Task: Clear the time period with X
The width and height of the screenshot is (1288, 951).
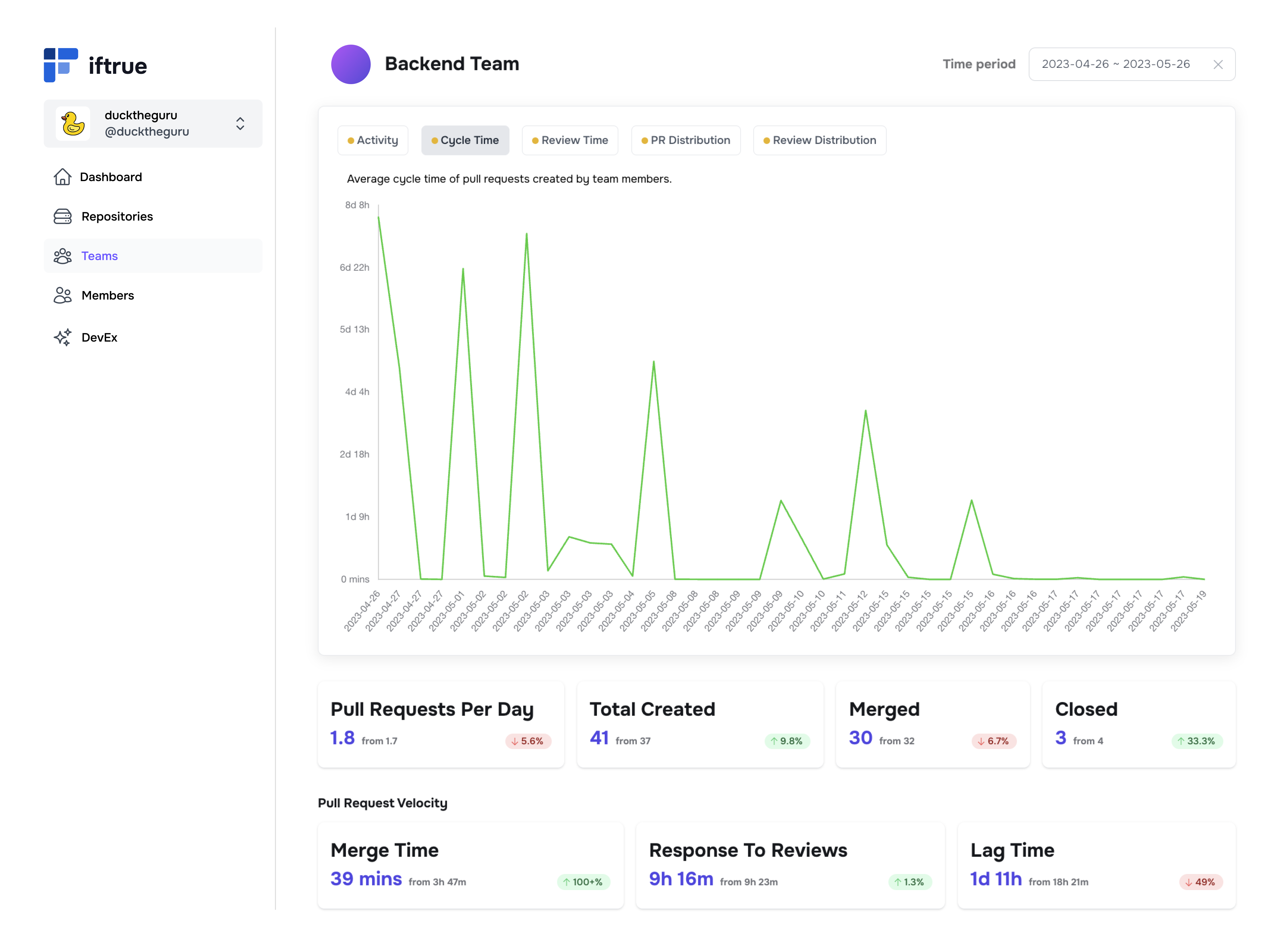Action: [x=1218, y=64]
